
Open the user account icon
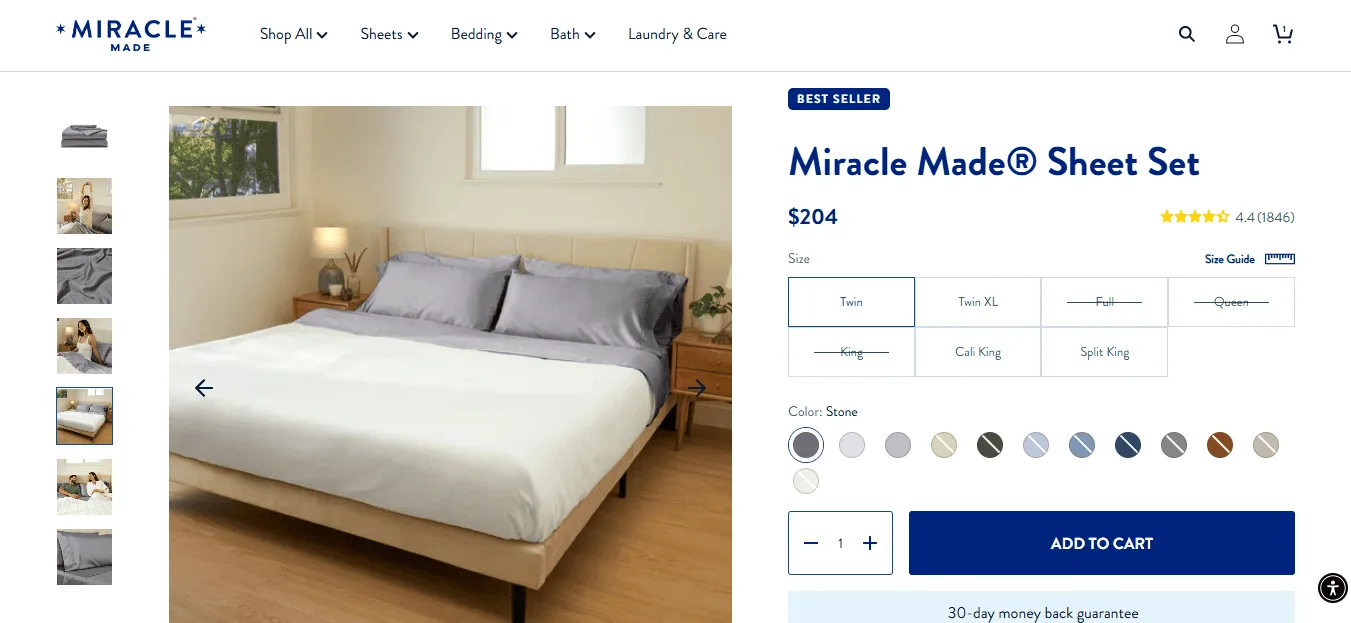(x=1235, y=34)
